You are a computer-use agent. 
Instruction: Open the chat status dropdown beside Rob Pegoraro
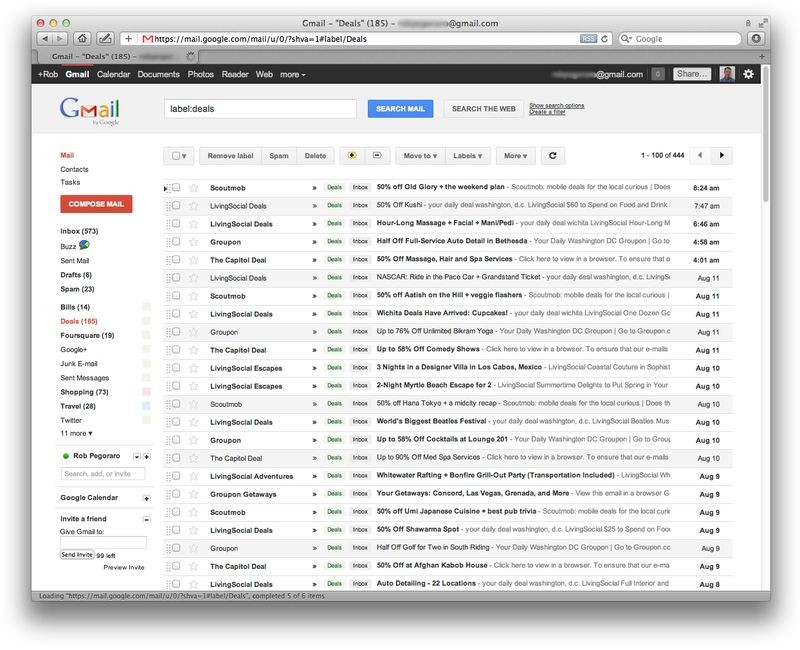(x=137, y=456)
